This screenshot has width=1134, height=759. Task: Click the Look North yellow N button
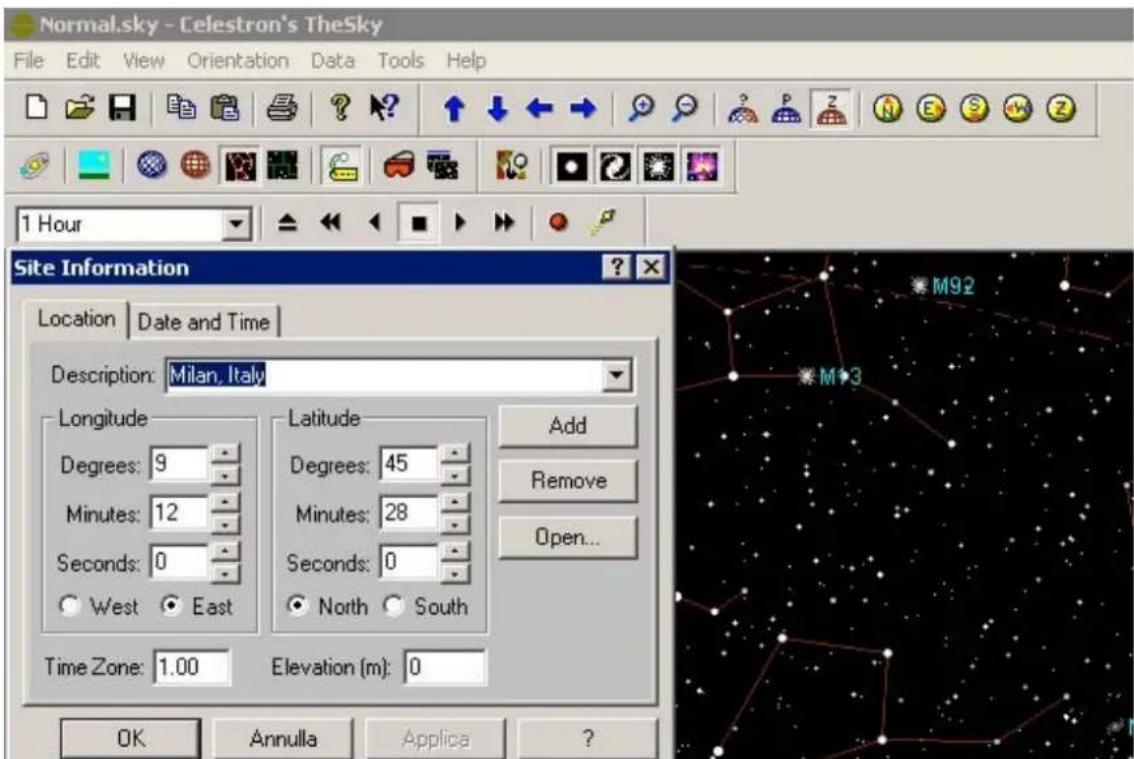tap(888, 109)
